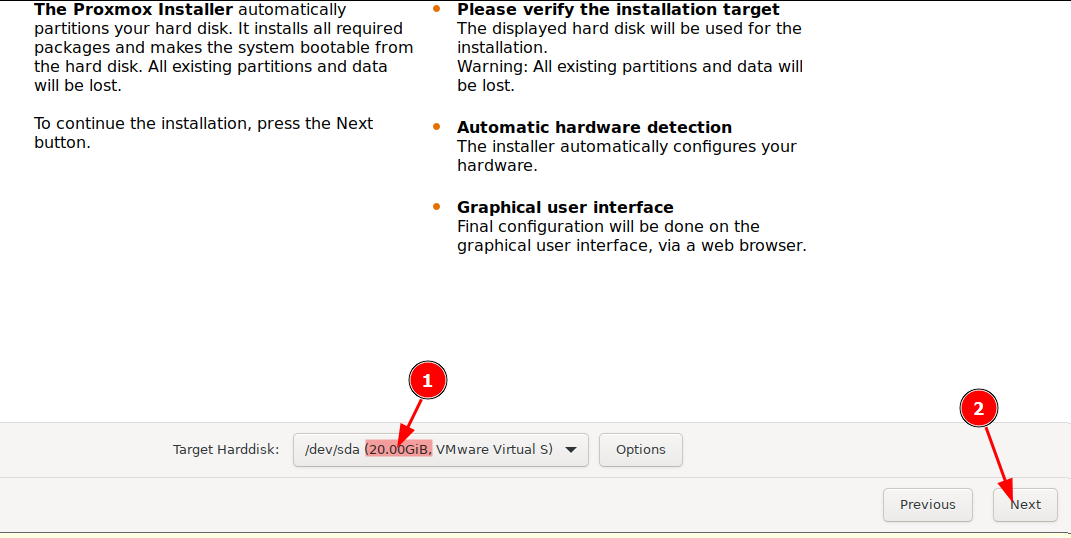
Task: Click the "To continue the installation" paragraph
Action: tap(203, 124)
